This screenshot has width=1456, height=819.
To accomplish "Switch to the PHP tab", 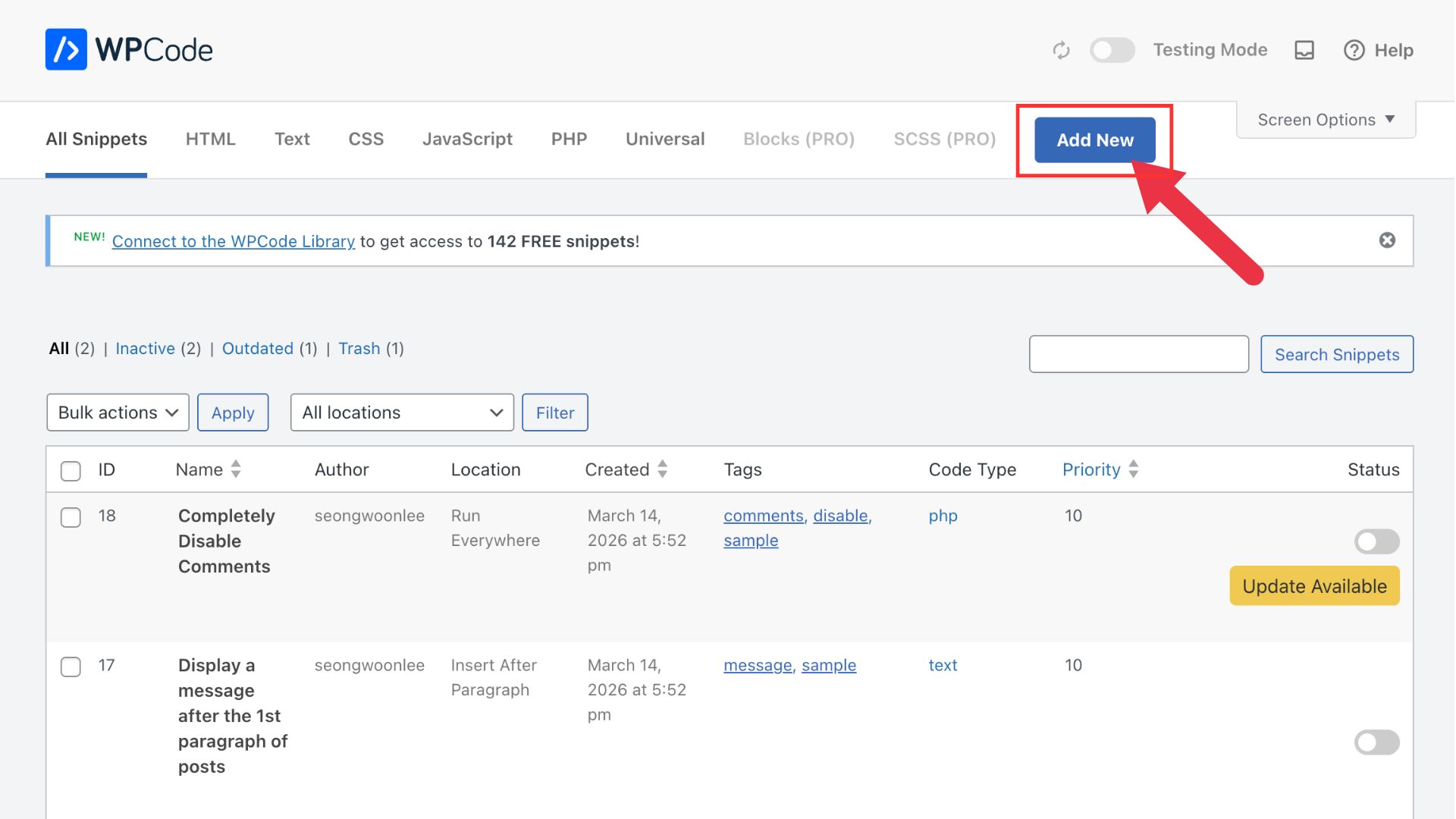I will [569, 139].
